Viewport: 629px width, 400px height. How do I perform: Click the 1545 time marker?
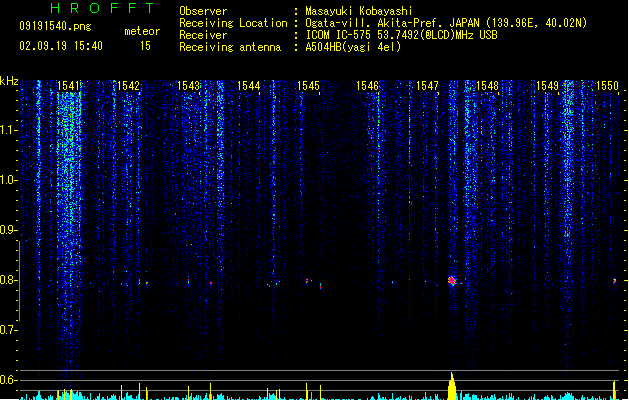(308, 86)
